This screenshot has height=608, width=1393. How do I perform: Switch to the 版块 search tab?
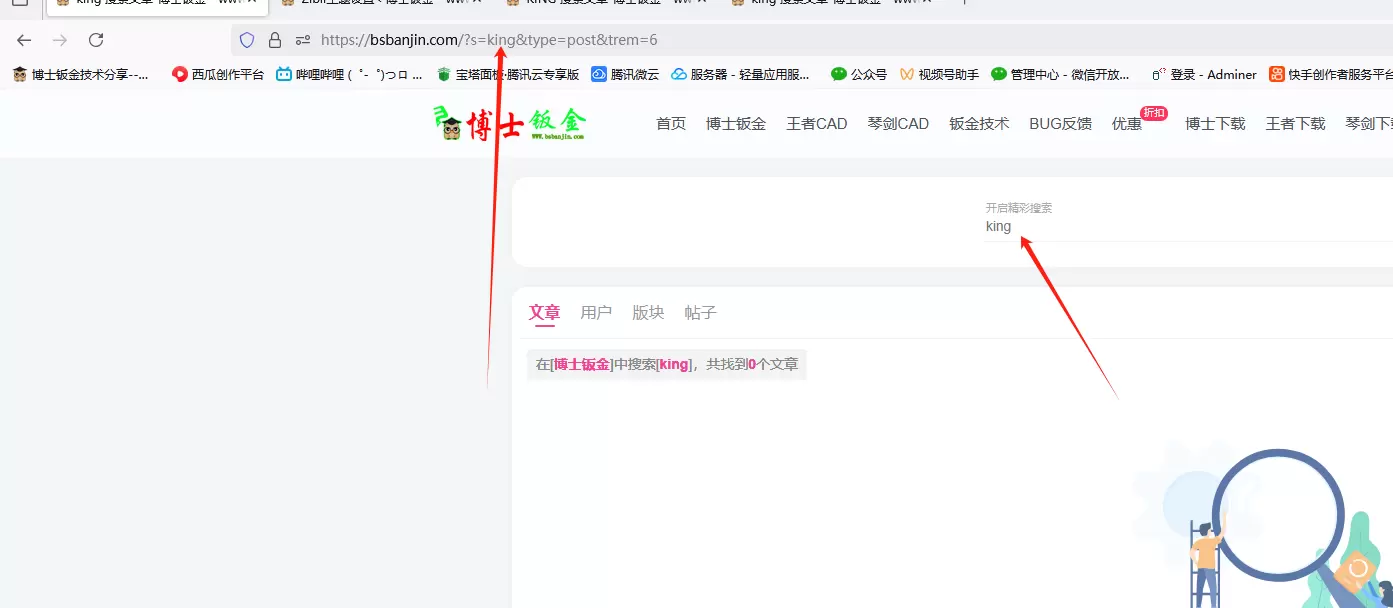(648, 312)
